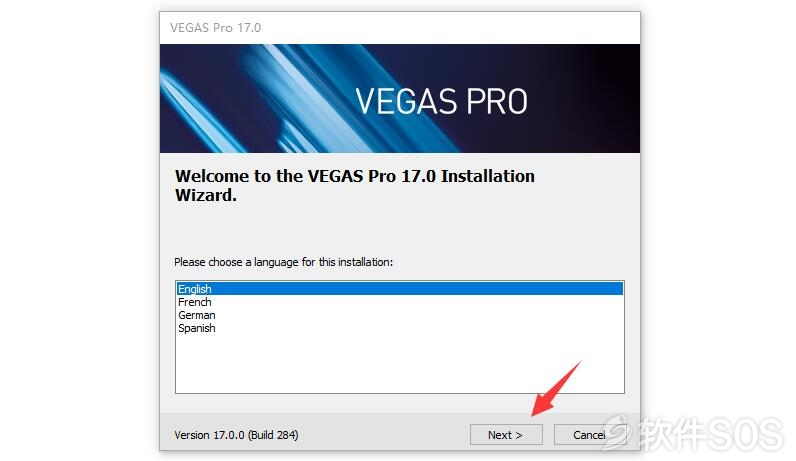
Task: Click the VEGAS PRO banner logo text
Action: pos(441,101)
